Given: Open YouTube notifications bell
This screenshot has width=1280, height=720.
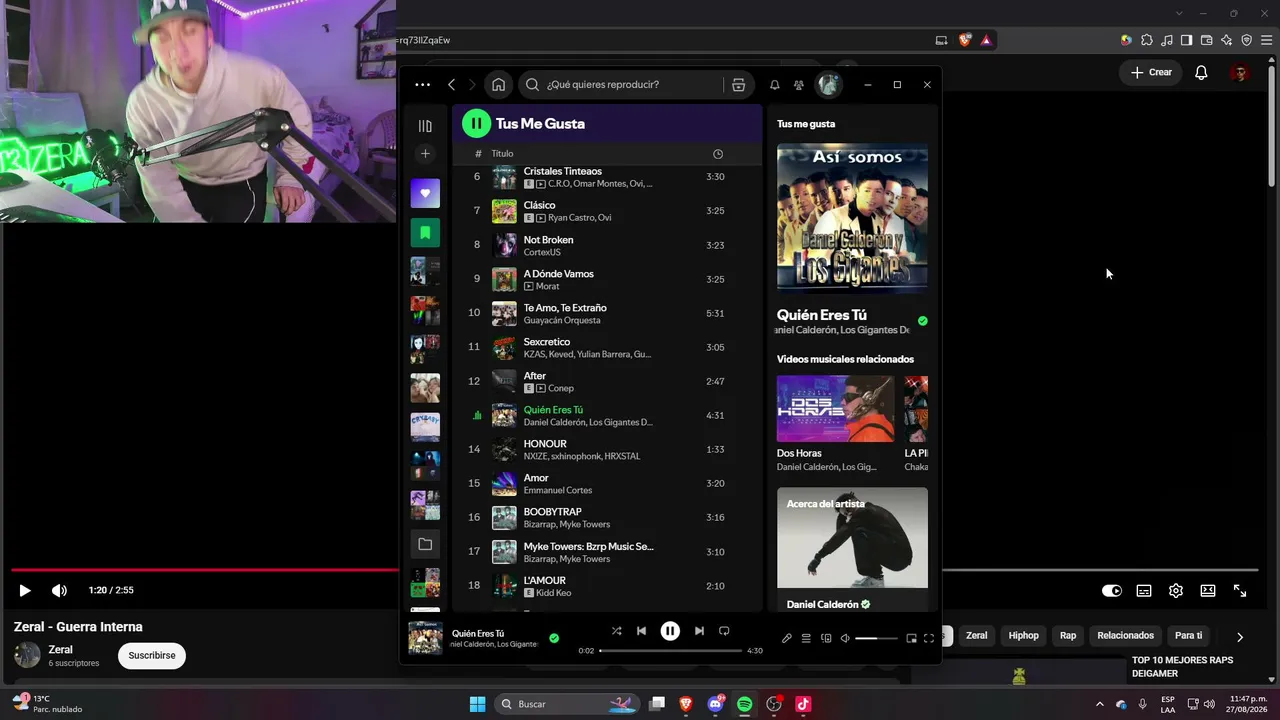Looking at the screenshot, I should click(1201, 72).
